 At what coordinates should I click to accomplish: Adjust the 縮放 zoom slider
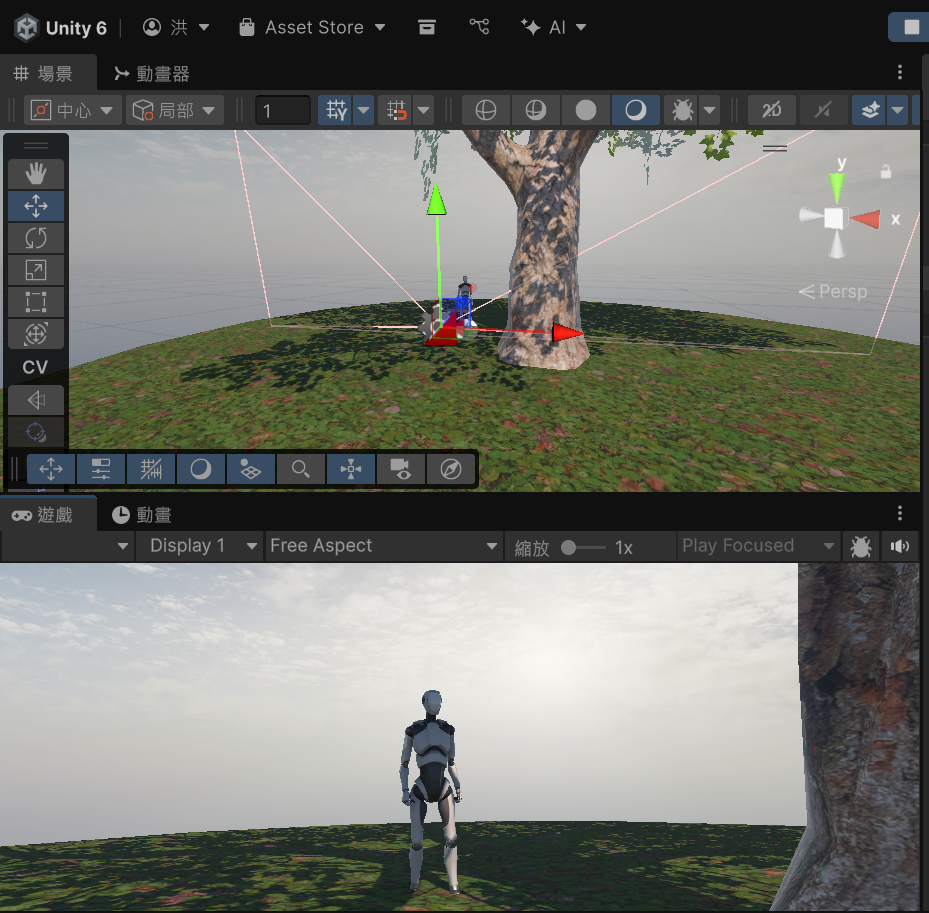click(x=582, y=547)
